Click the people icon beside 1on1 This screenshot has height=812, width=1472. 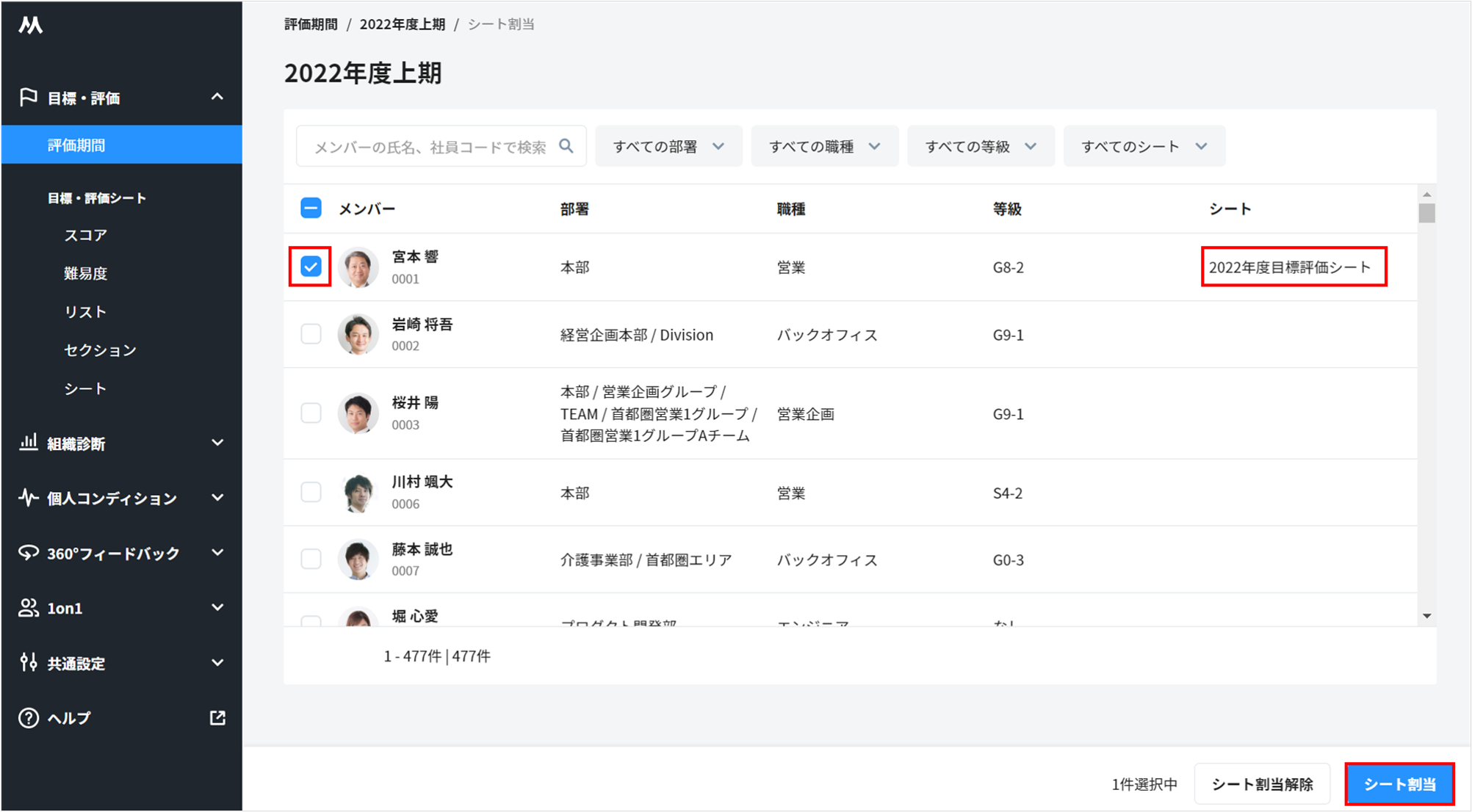29,608
